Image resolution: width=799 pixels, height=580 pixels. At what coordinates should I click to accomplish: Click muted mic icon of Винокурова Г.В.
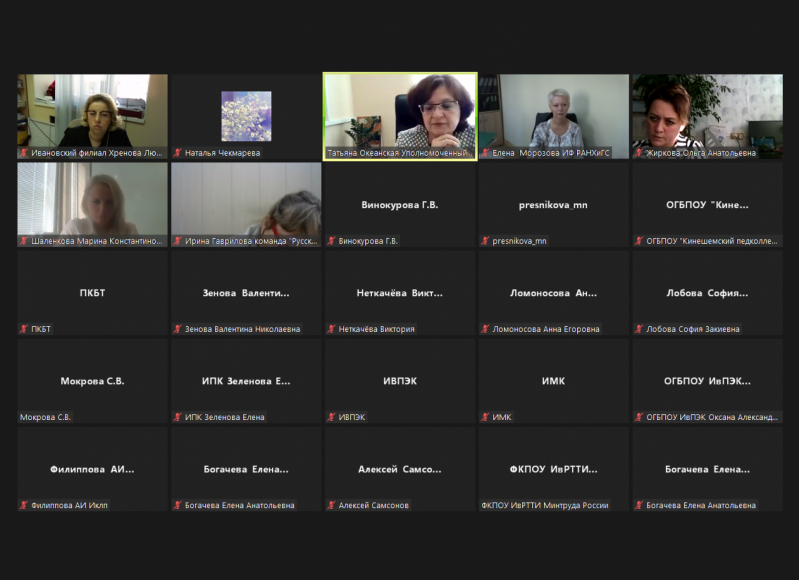332,241
